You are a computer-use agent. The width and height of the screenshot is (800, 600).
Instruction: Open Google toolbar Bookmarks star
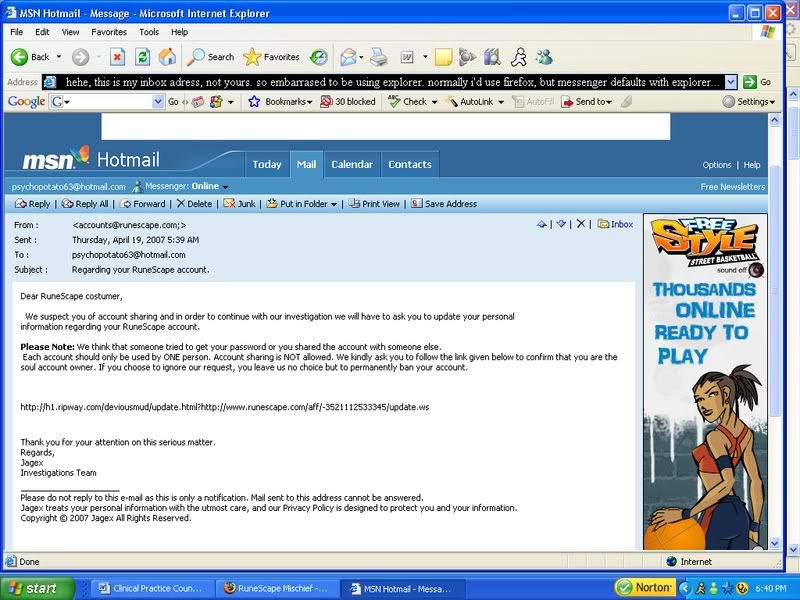(280, 102)
